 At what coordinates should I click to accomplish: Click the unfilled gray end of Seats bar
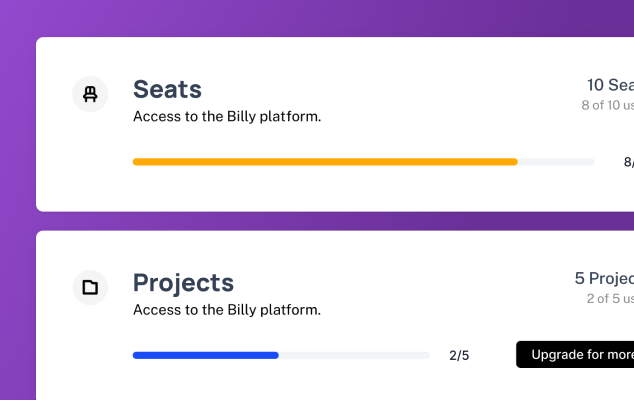[x=556, y=161]
